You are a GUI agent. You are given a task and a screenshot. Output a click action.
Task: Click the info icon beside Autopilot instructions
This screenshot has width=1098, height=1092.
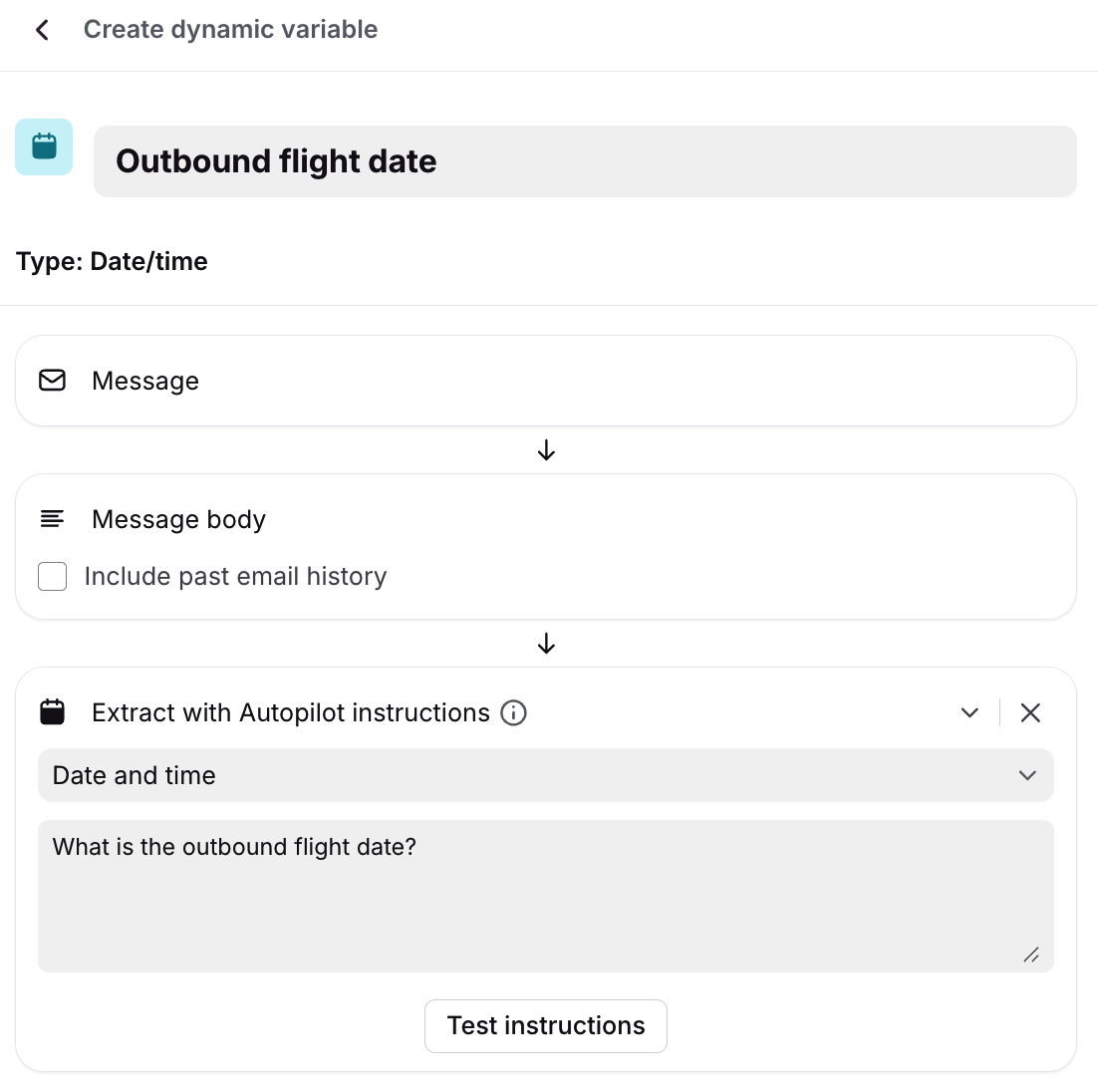(x=513, y=712)
